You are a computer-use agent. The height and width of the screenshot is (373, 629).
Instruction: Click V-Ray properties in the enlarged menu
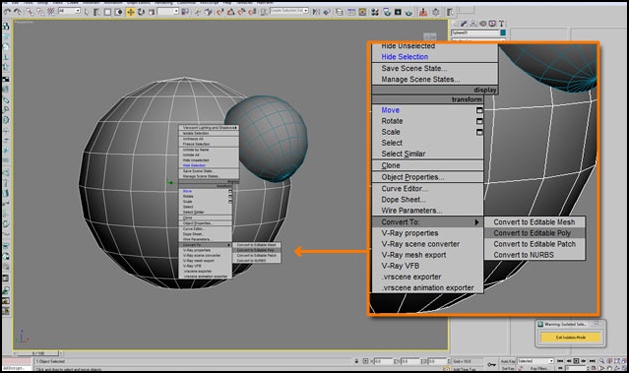[x=410, y=233]
